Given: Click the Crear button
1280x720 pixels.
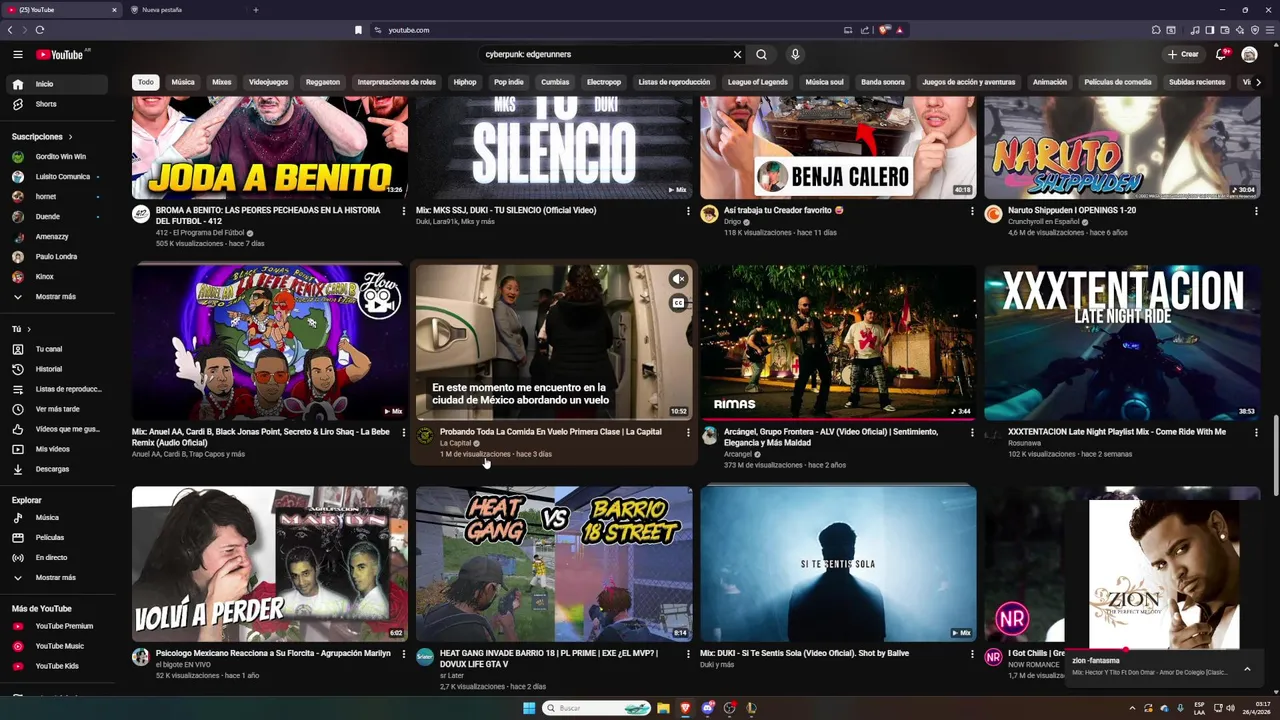Looking at the screenshot, I should point(1182,54).
